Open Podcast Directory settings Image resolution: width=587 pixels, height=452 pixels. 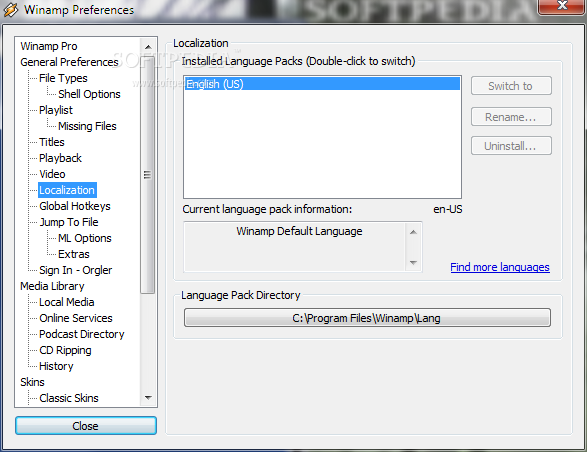82,334
